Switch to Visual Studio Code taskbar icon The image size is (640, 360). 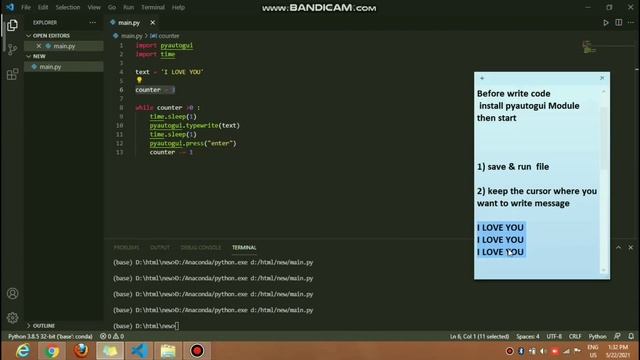[139, 351]
